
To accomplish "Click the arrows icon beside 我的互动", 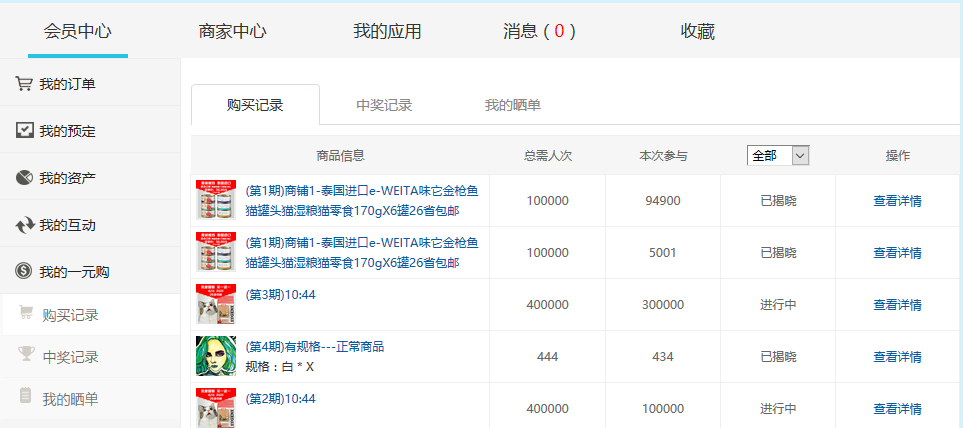I will pyautogui.click(x=24, y=225).
